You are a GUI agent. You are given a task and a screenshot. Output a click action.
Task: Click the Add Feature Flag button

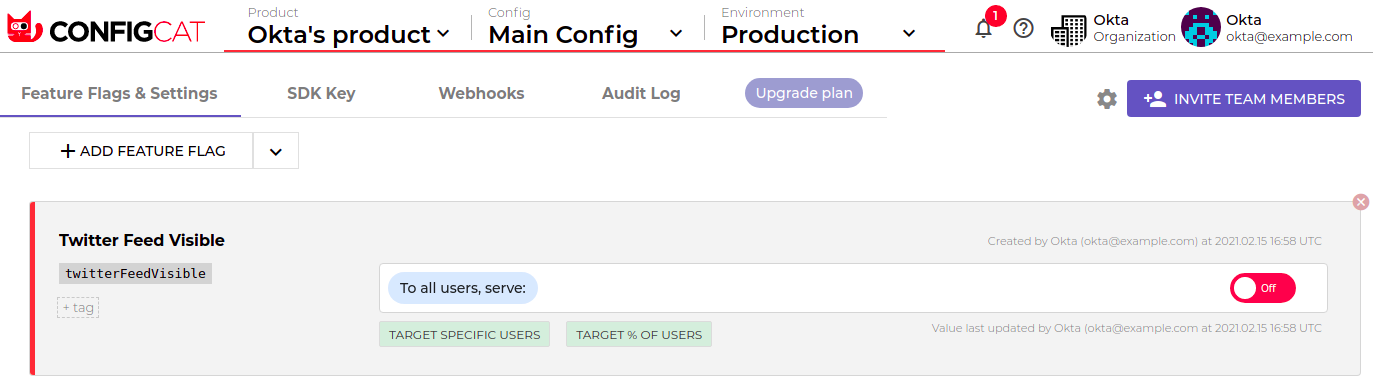142,151
